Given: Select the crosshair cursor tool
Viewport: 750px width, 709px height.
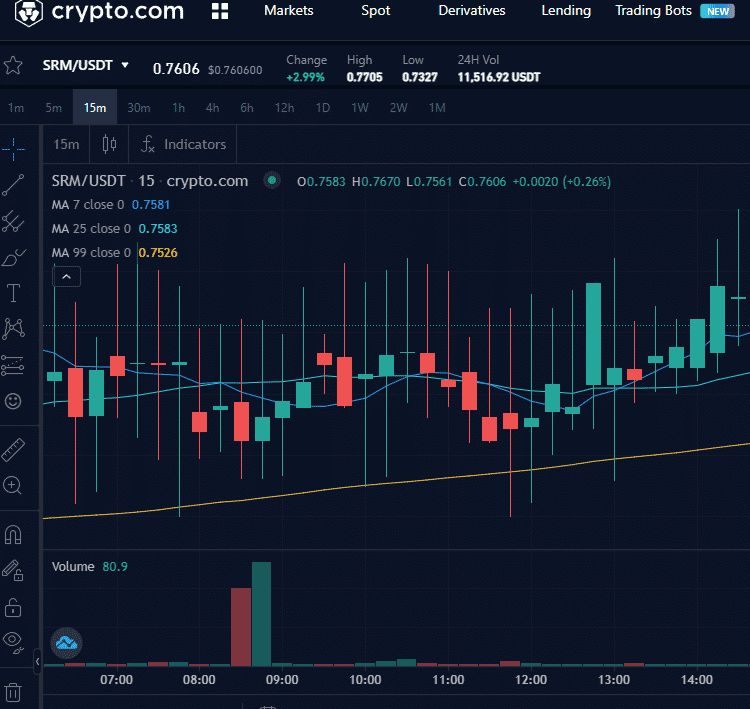Looking at the screenshot, I should coord(13,149).
